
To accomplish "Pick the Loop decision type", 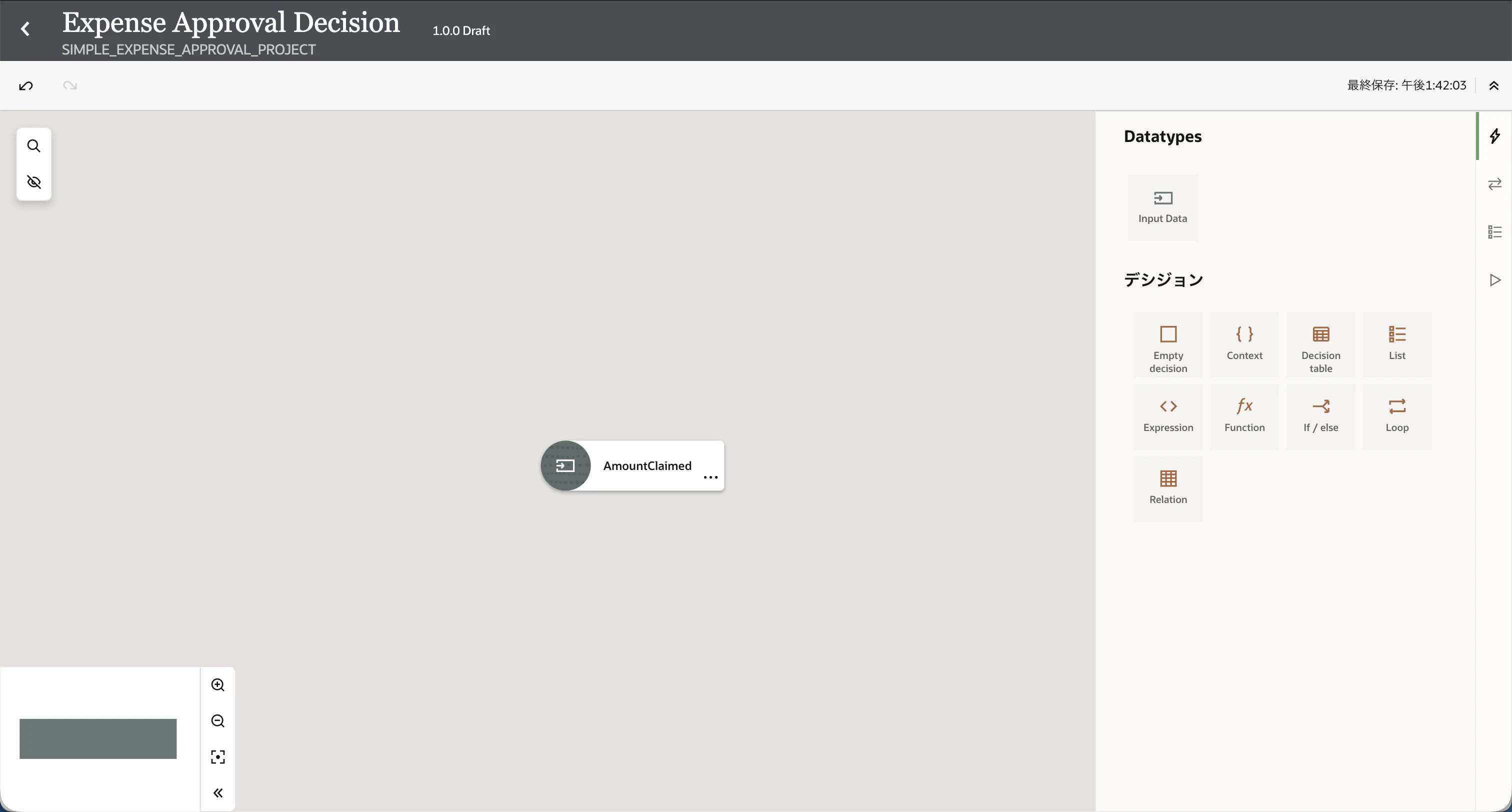I will click(1397, 417).
